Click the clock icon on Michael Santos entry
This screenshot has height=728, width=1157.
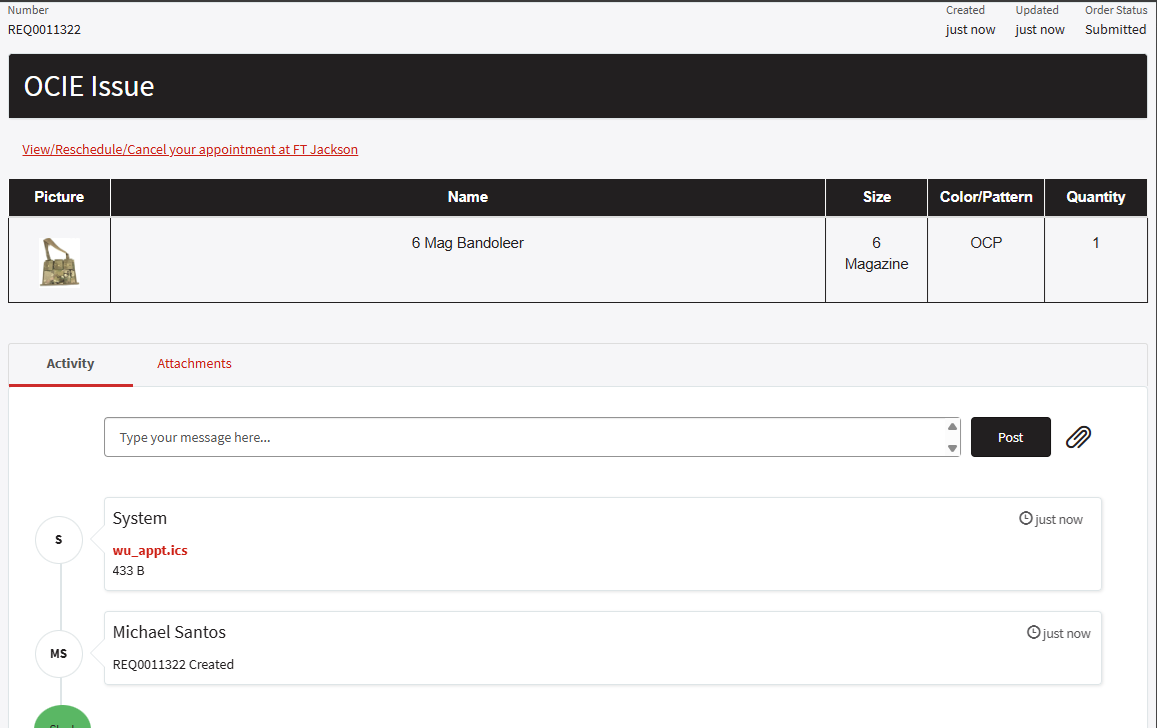pos(1033,633)
